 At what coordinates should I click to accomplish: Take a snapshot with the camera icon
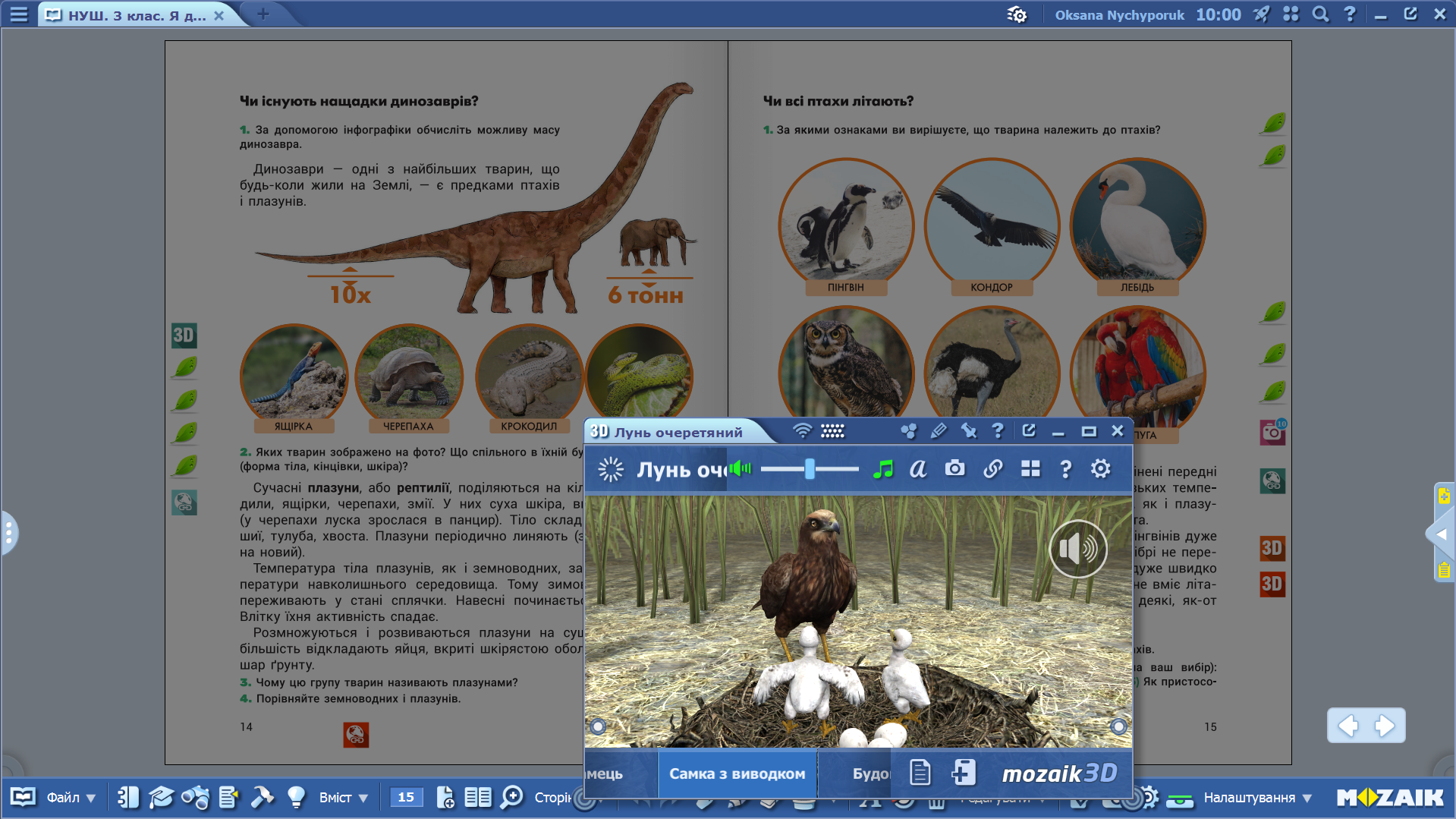[x=955, y=468]
